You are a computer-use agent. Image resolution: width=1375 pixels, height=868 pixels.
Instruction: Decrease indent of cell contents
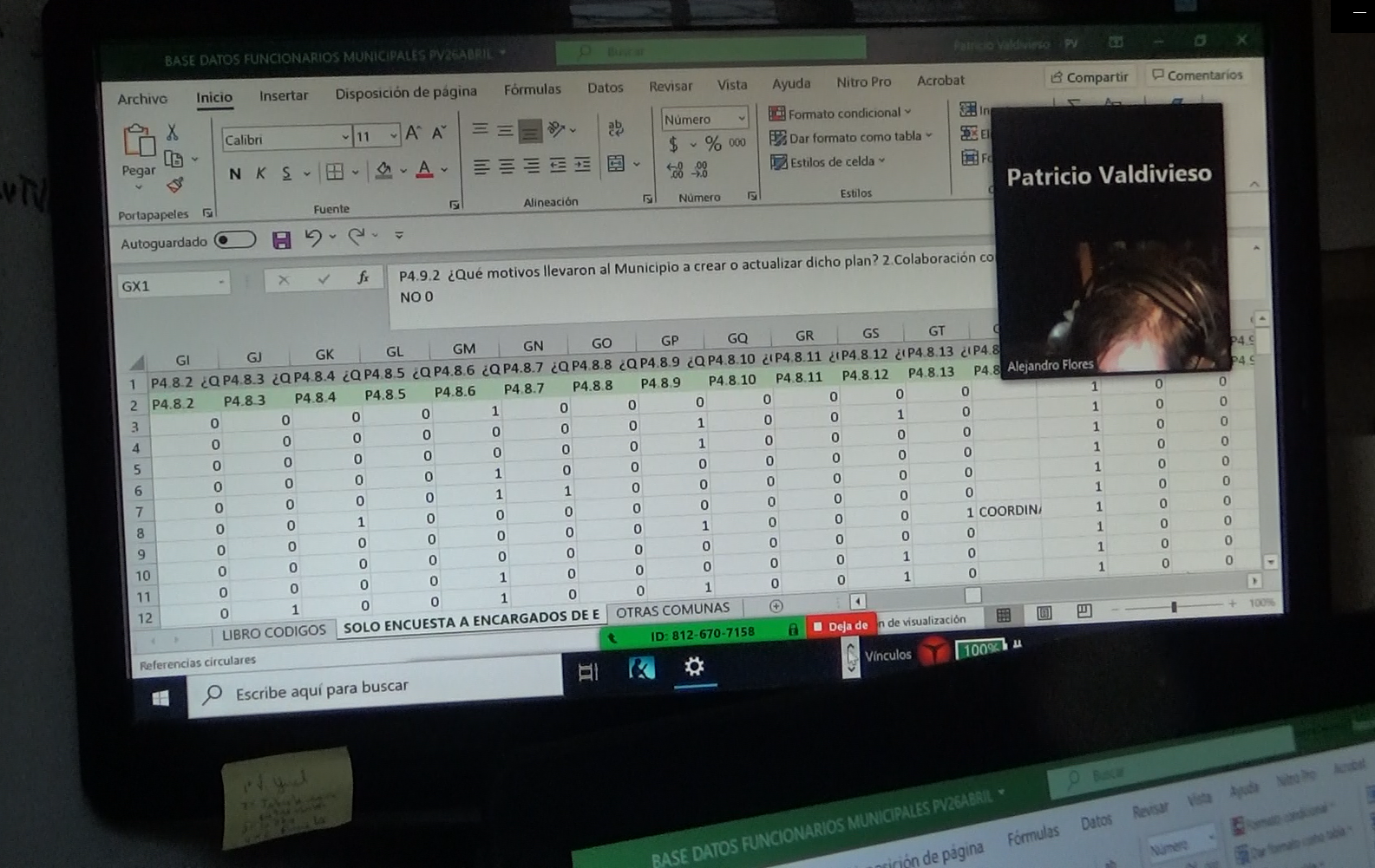[x=558, y=165]
